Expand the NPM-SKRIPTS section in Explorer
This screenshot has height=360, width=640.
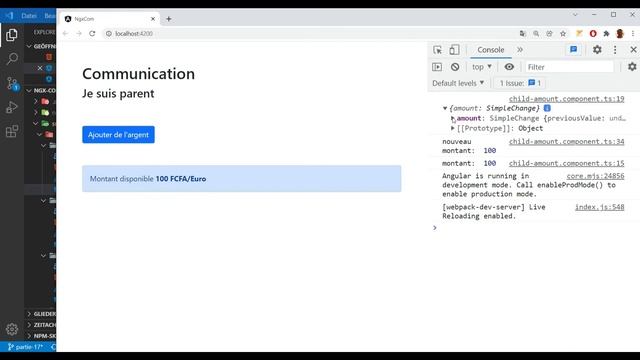tap(41, 336)
